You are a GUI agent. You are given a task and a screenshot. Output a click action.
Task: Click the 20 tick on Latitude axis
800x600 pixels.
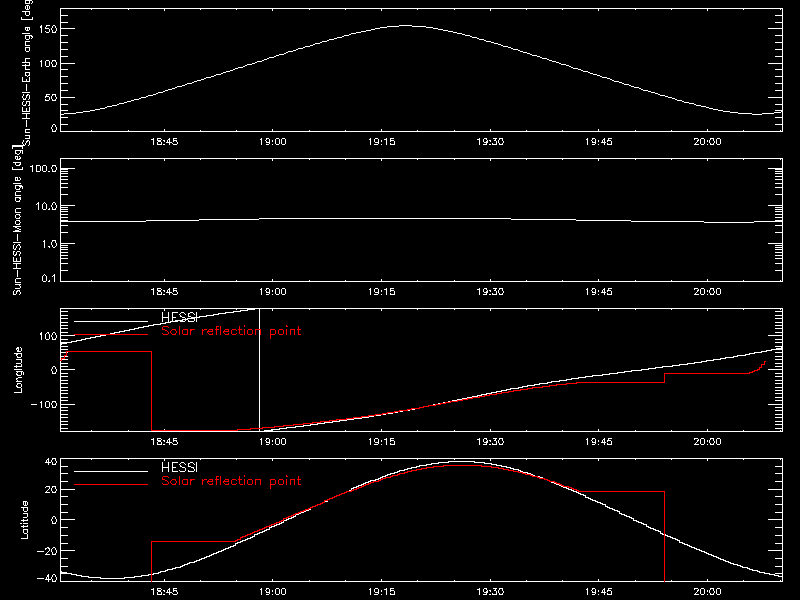(x=51, y=490)
